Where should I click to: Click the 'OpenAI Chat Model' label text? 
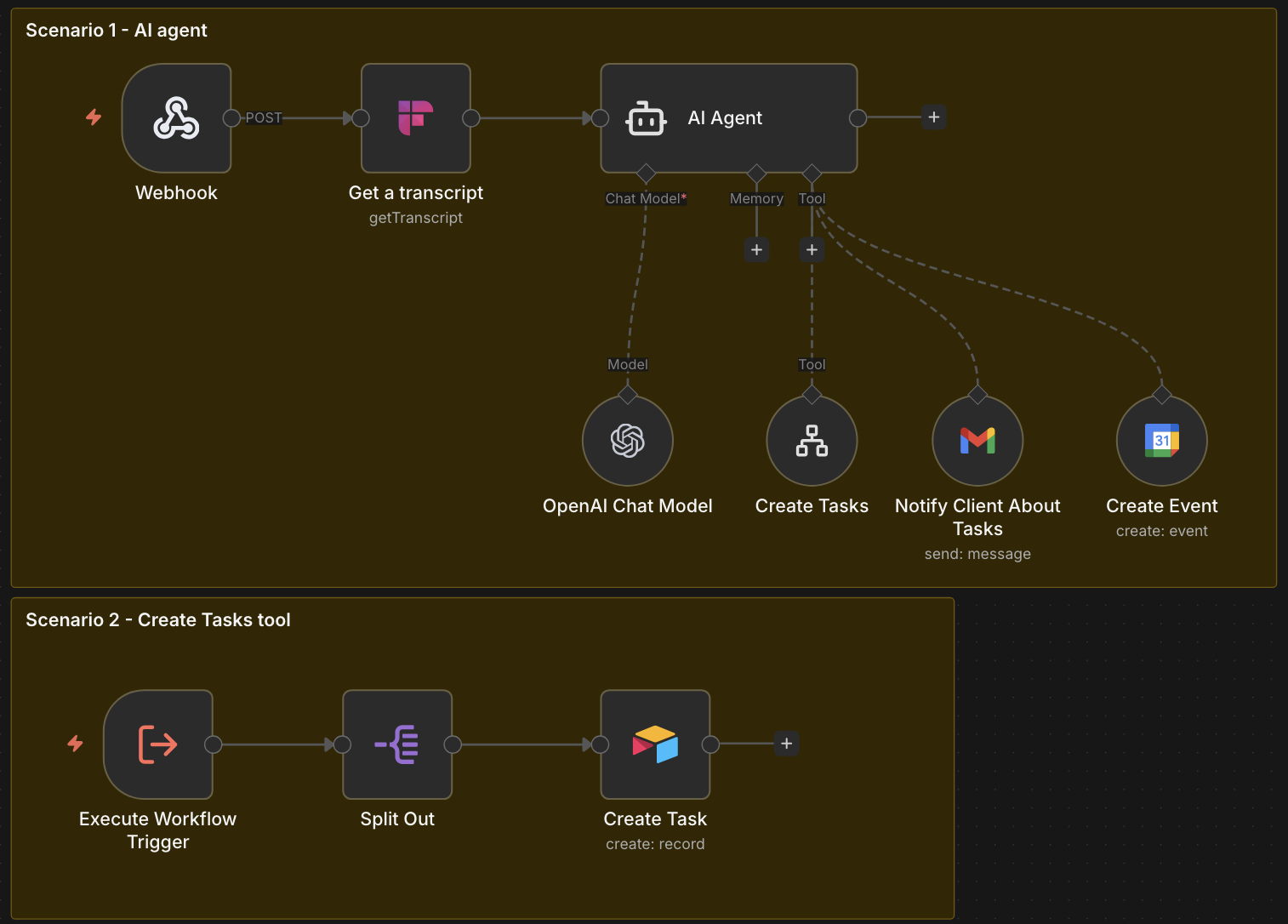click(628, 506)
